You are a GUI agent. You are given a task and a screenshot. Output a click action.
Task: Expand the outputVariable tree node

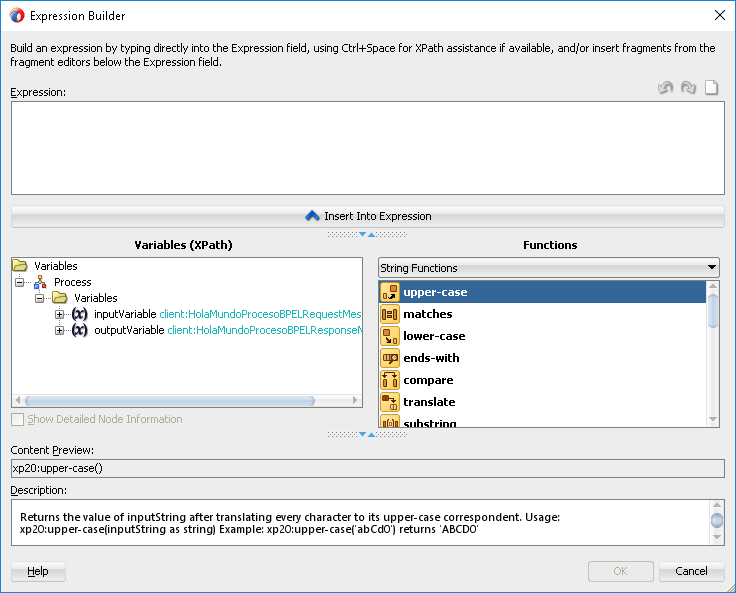pyautogui.click(x=60, y=330)
